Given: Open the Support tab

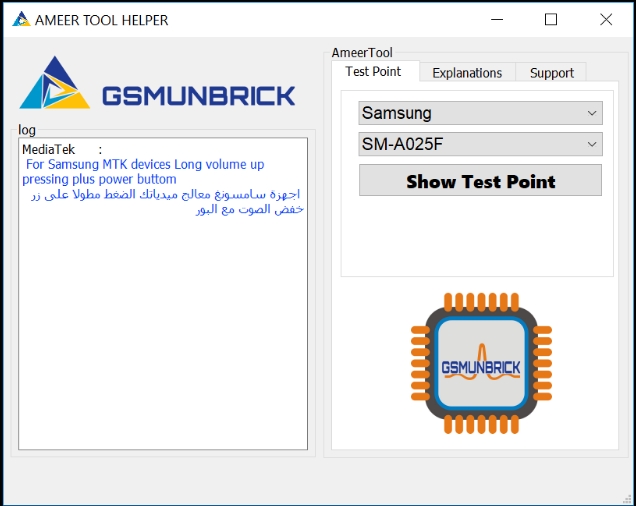Looking at the screenshot, I should (551, 73).
